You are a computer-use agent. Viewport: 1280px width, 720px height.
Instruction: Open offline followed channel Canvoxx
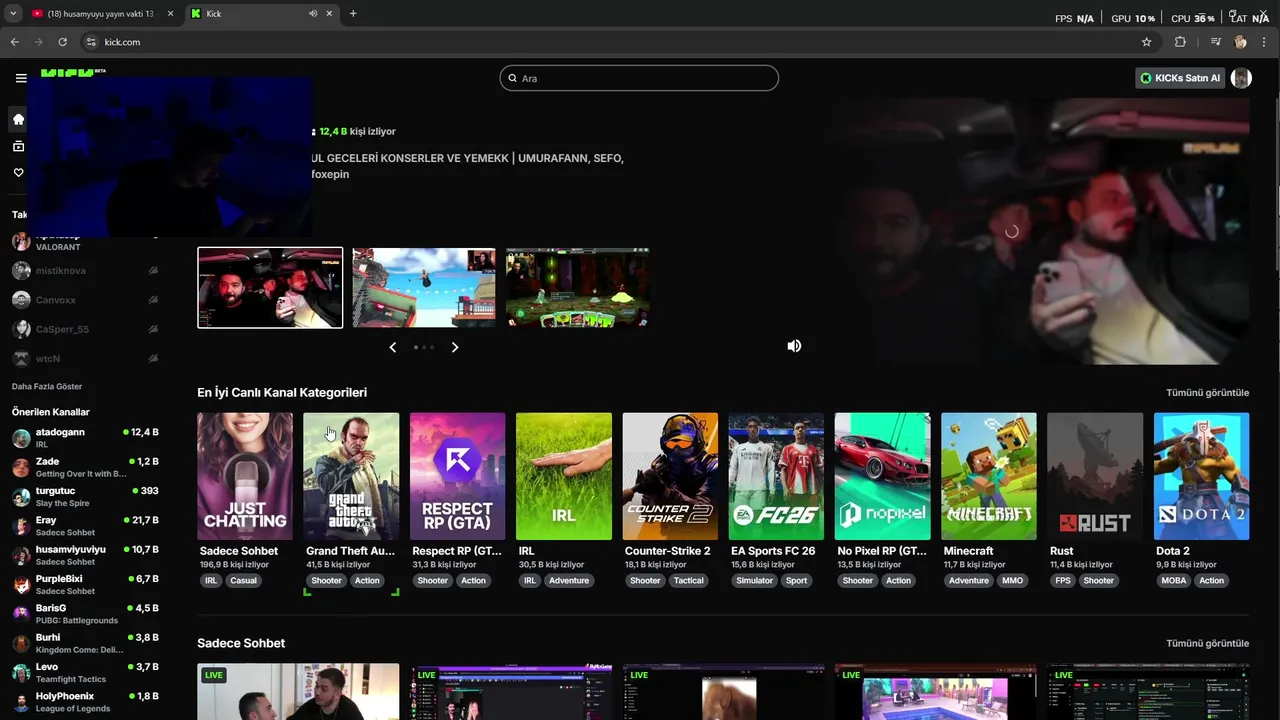(x=85, y=300)
